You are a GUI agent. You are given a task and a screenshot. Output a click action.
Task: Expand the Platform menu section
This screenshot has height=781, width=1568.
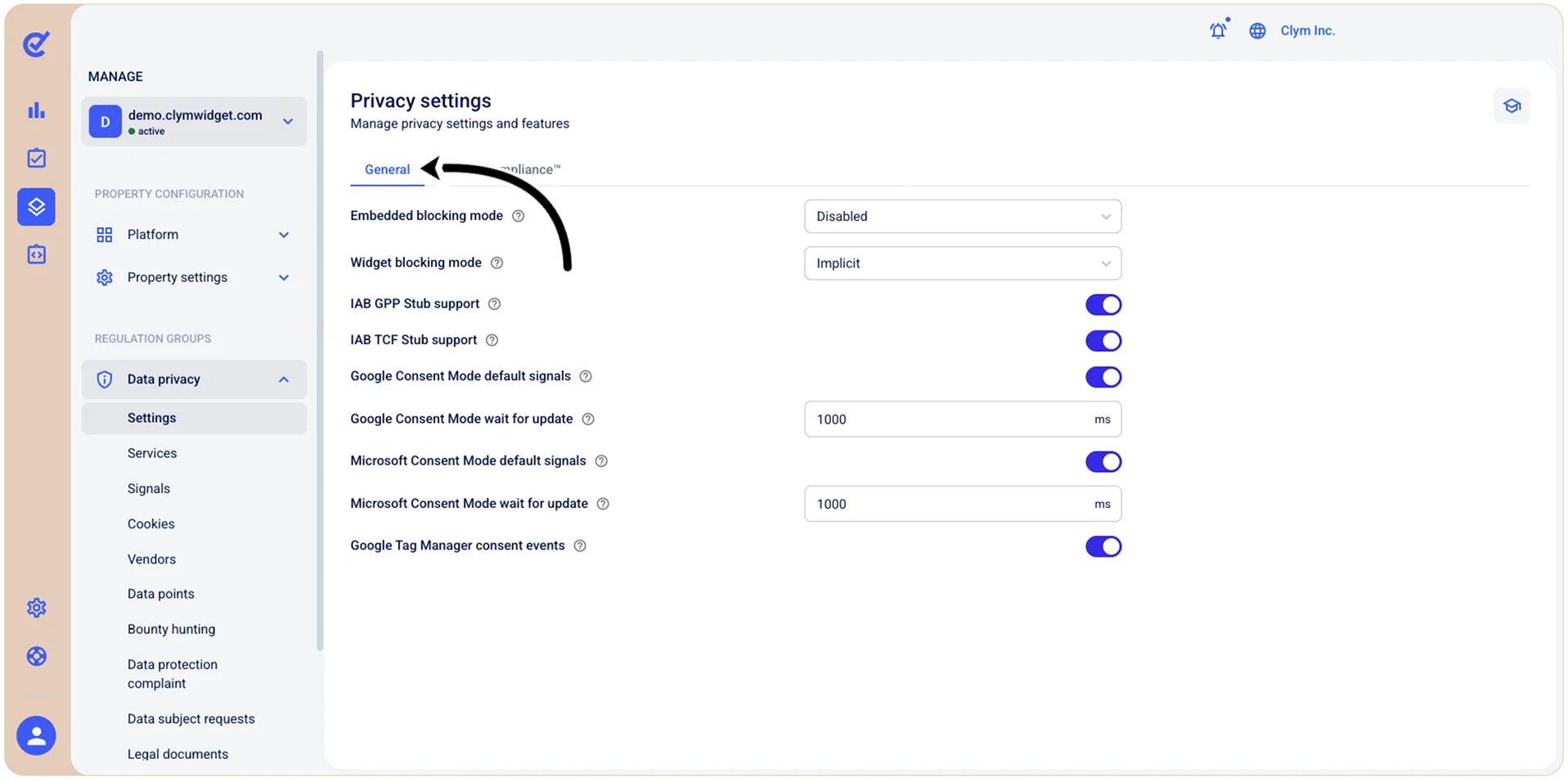pos(194,235)
